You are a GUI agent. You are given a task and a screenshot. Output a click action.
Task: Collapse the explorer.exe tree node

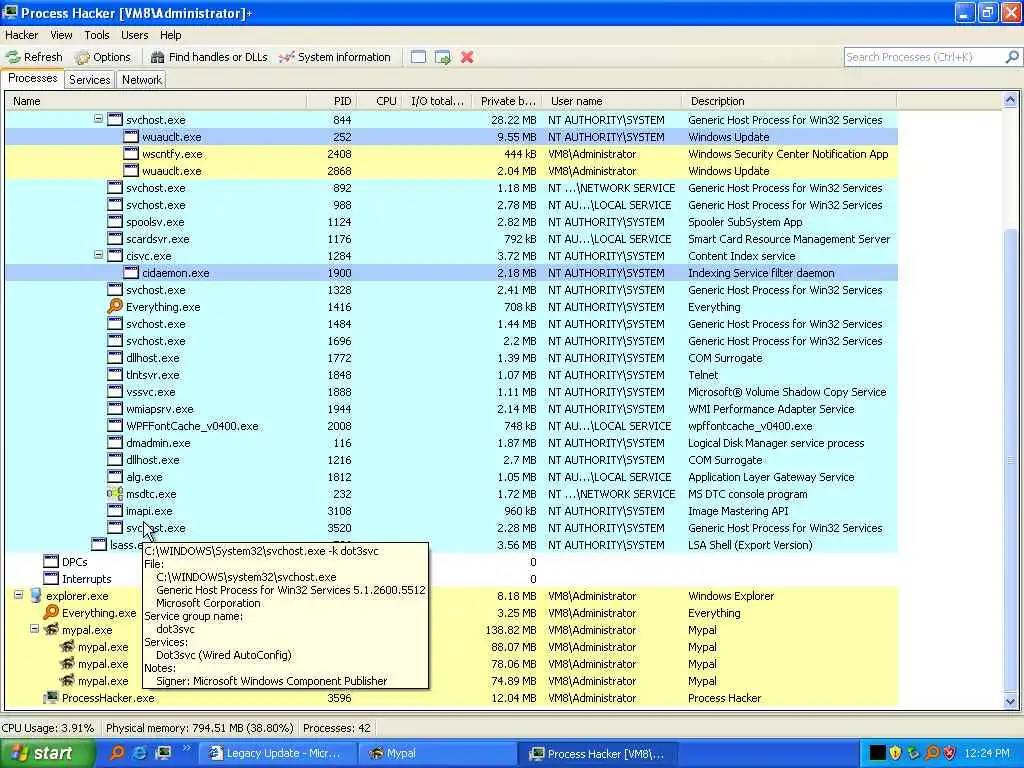point(18,595)
